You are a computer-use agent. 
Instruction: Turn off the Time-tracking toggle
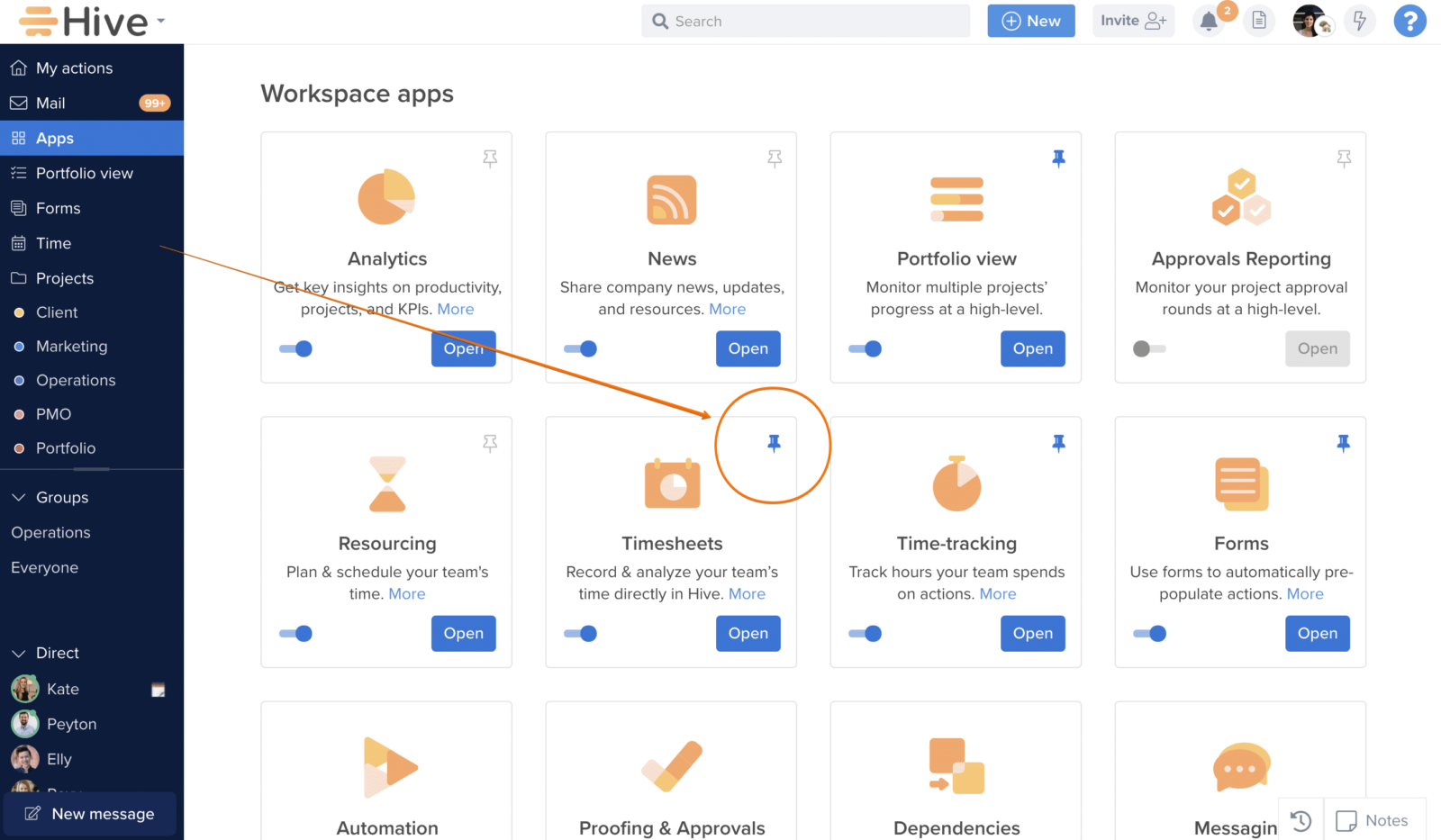tap(865, 634)
